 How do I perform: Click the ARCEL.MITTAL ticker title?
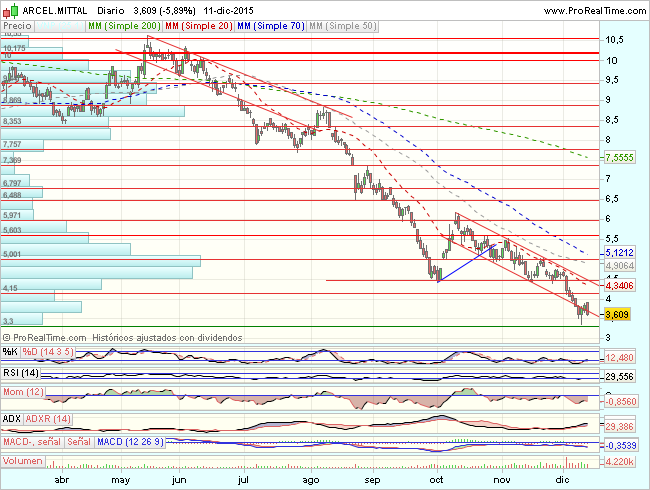(x=55, y=10)
